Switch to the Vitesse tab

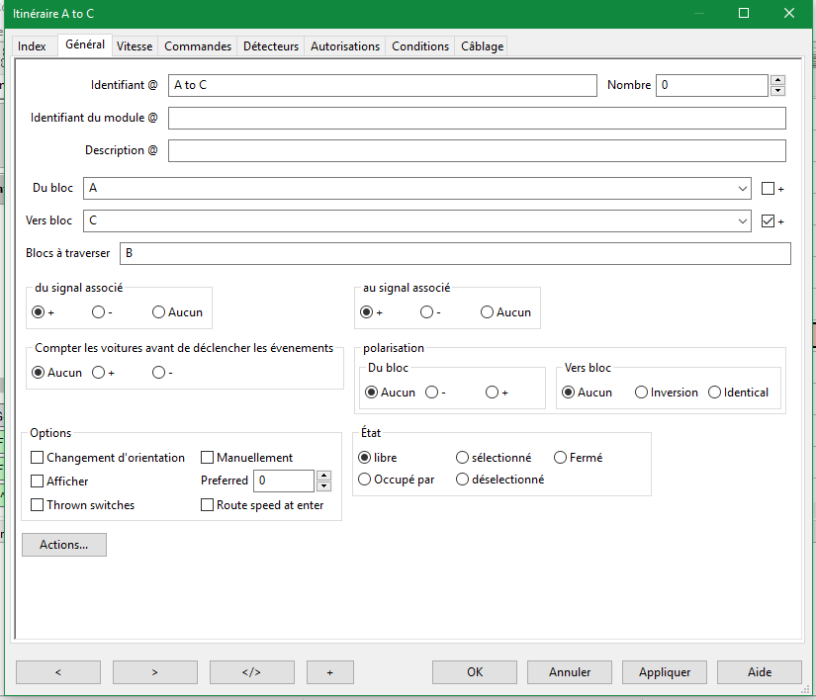click(x=134, y=46)
